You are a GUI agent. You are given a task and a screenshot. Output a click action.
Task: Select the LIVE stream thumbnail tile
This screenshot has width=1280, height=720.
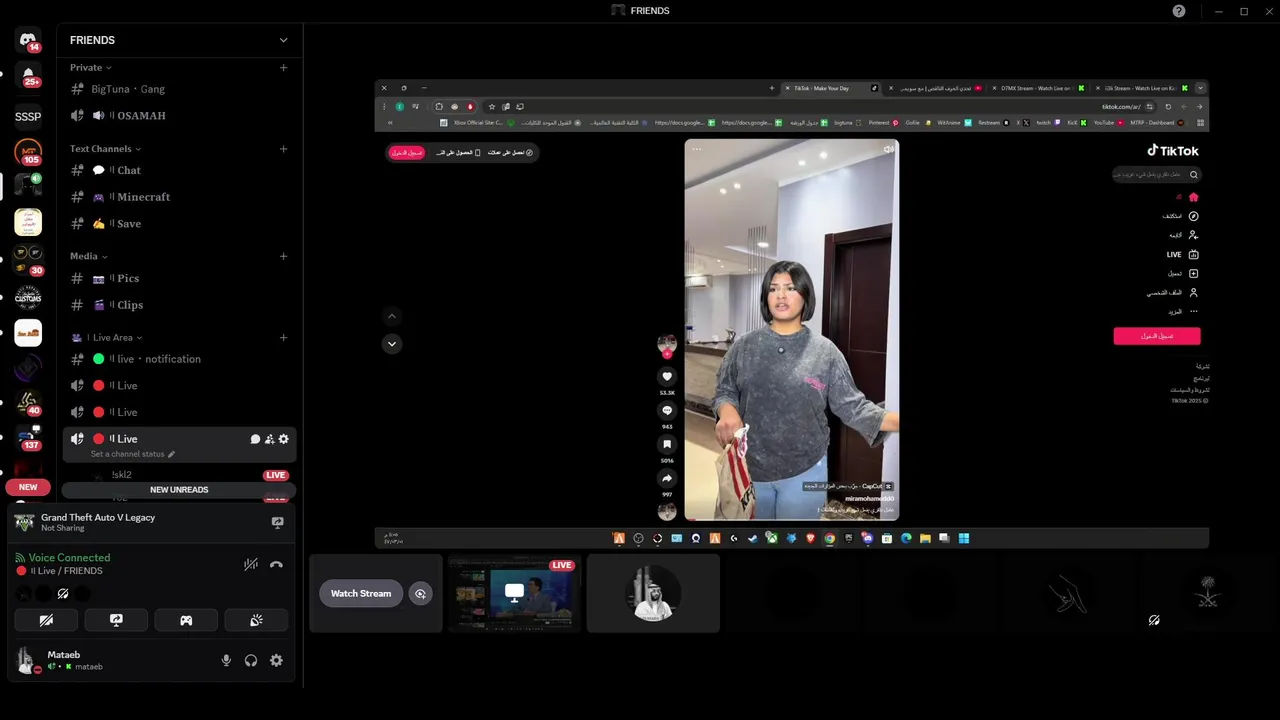[514, 594]
